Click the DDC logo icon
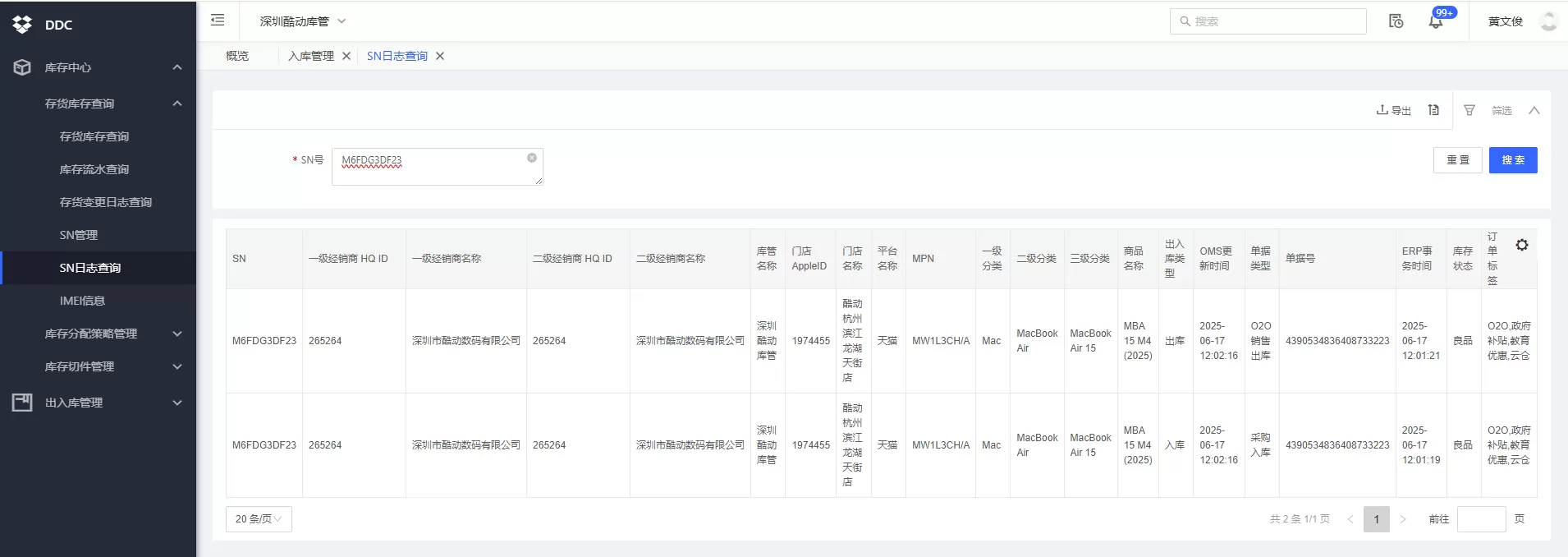 [22, 25]
